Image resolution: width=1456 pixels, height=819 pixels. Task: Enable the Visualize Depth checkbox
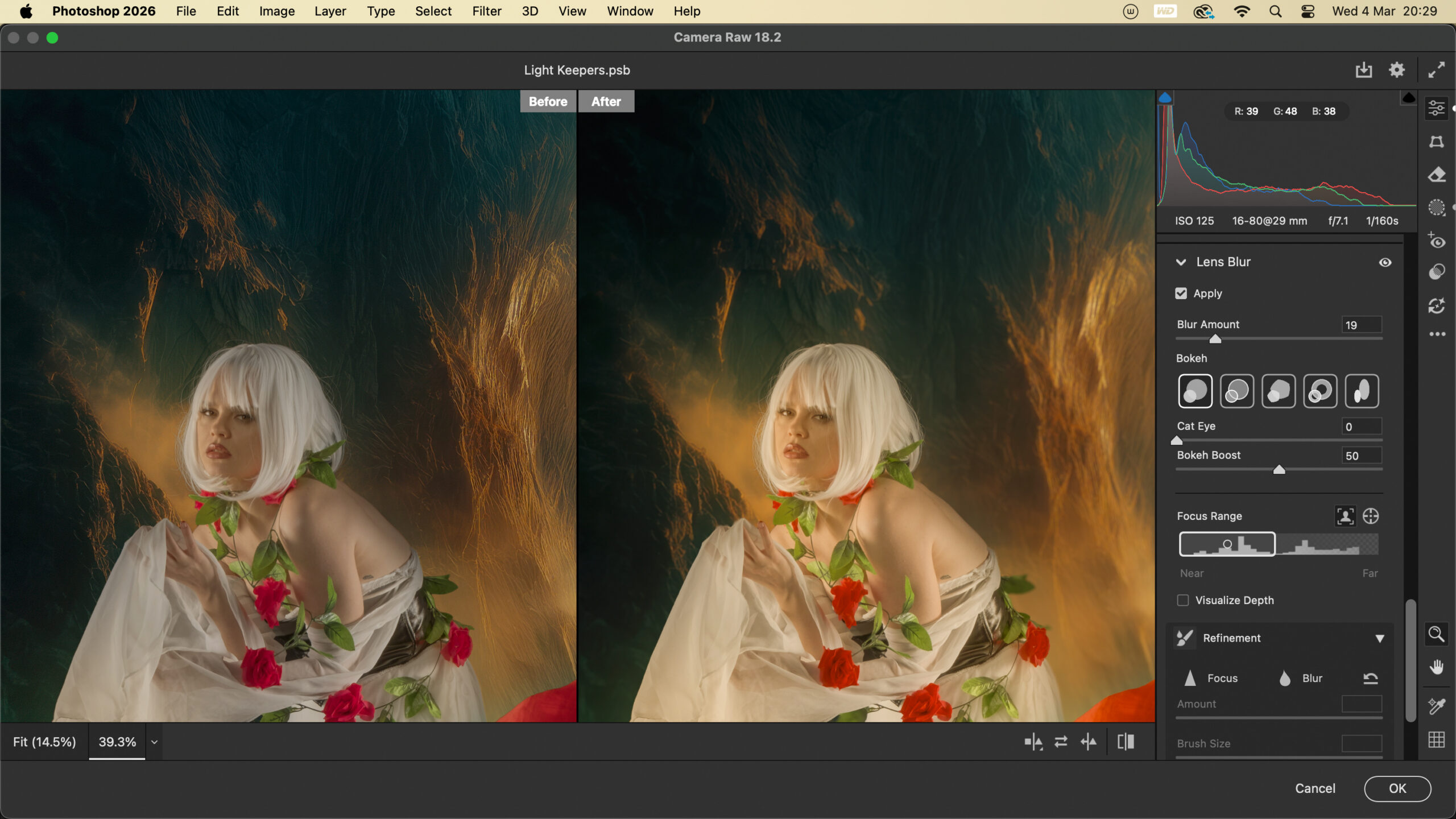1183,601
